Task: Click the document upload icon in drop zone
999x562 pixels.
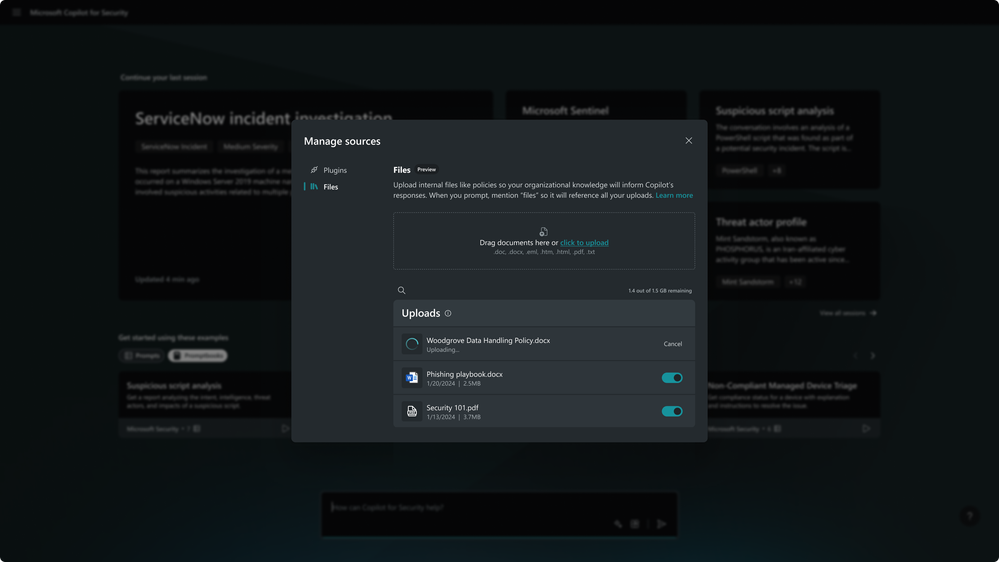Action: tap(543, 231)
